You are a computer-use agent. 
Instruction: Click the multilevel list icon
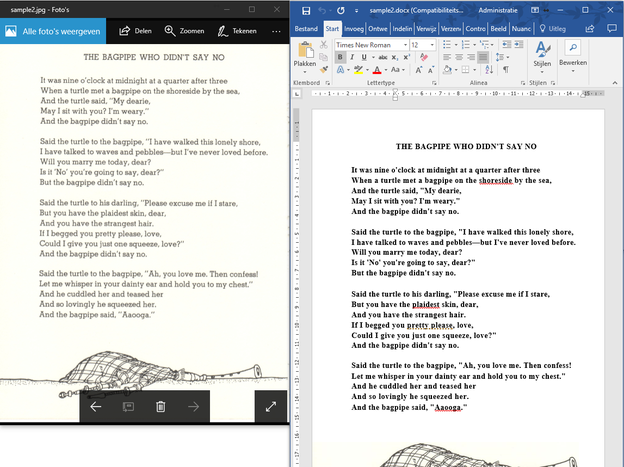484,44
